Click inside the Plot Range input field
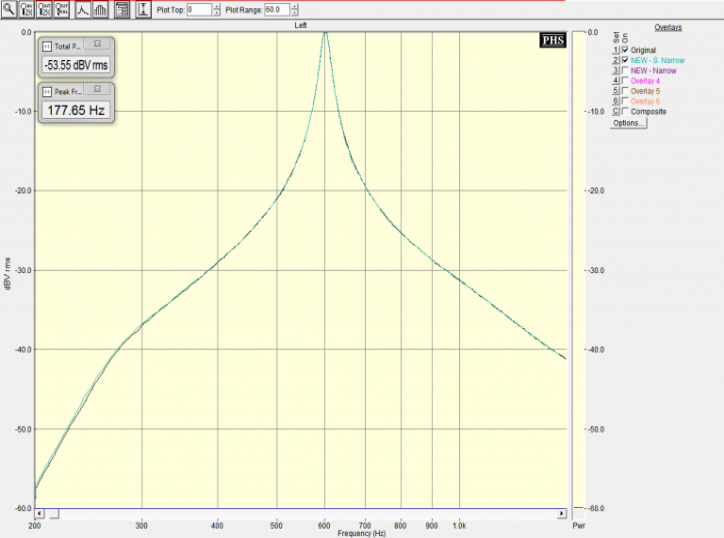This screenshot has width=724, height=538. coord(275,10)
